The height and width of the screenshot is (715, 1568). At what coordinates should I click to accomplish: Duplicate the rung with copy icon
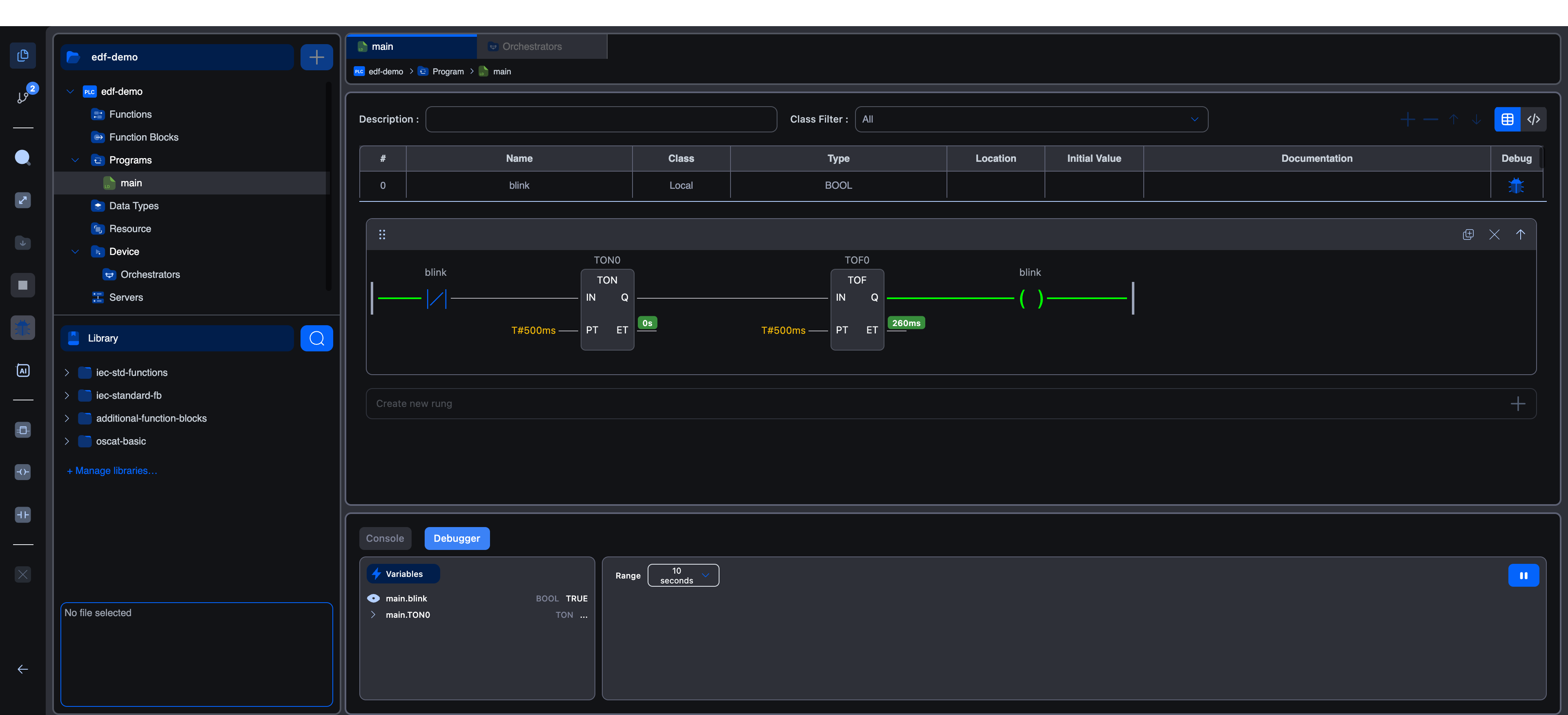tap(1468, 235)
